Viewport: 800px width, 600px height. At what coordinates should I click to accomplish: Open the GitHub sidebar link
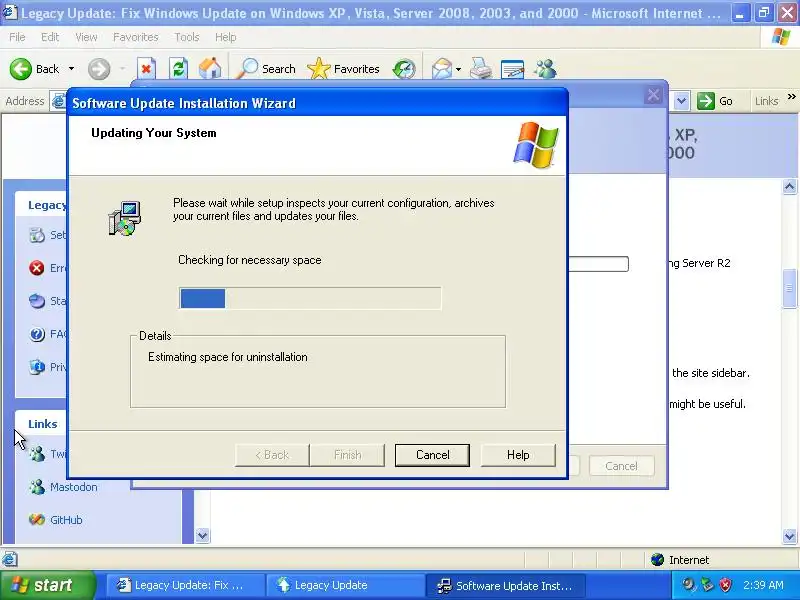66,520
